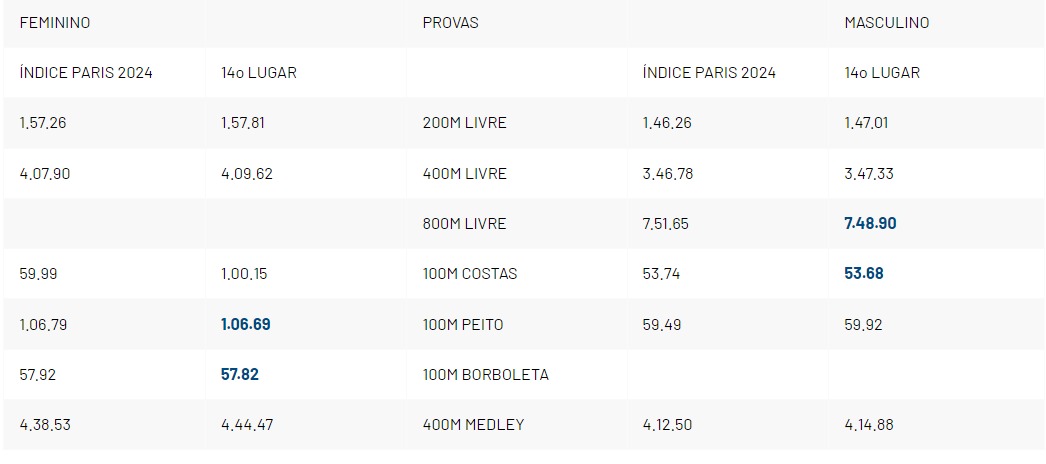
Task: Select the bold 1.06.69 value
Action: click(246, 324)
